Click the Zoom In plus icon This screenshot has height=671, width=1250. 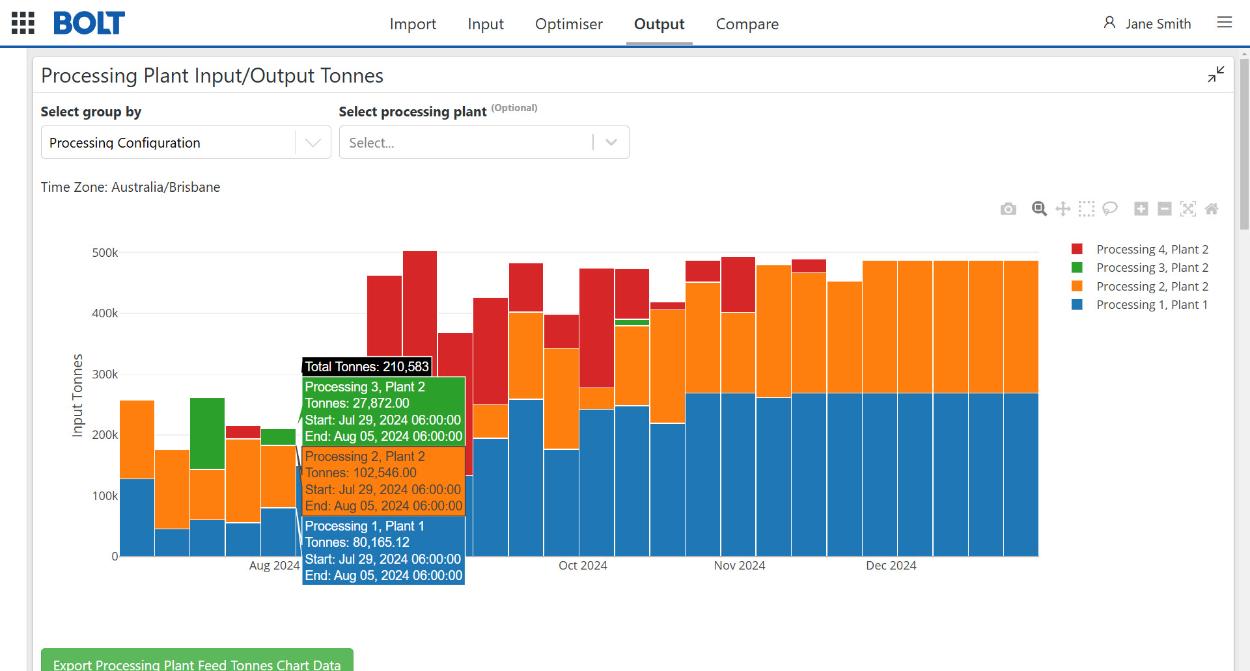coord(1141,209)
